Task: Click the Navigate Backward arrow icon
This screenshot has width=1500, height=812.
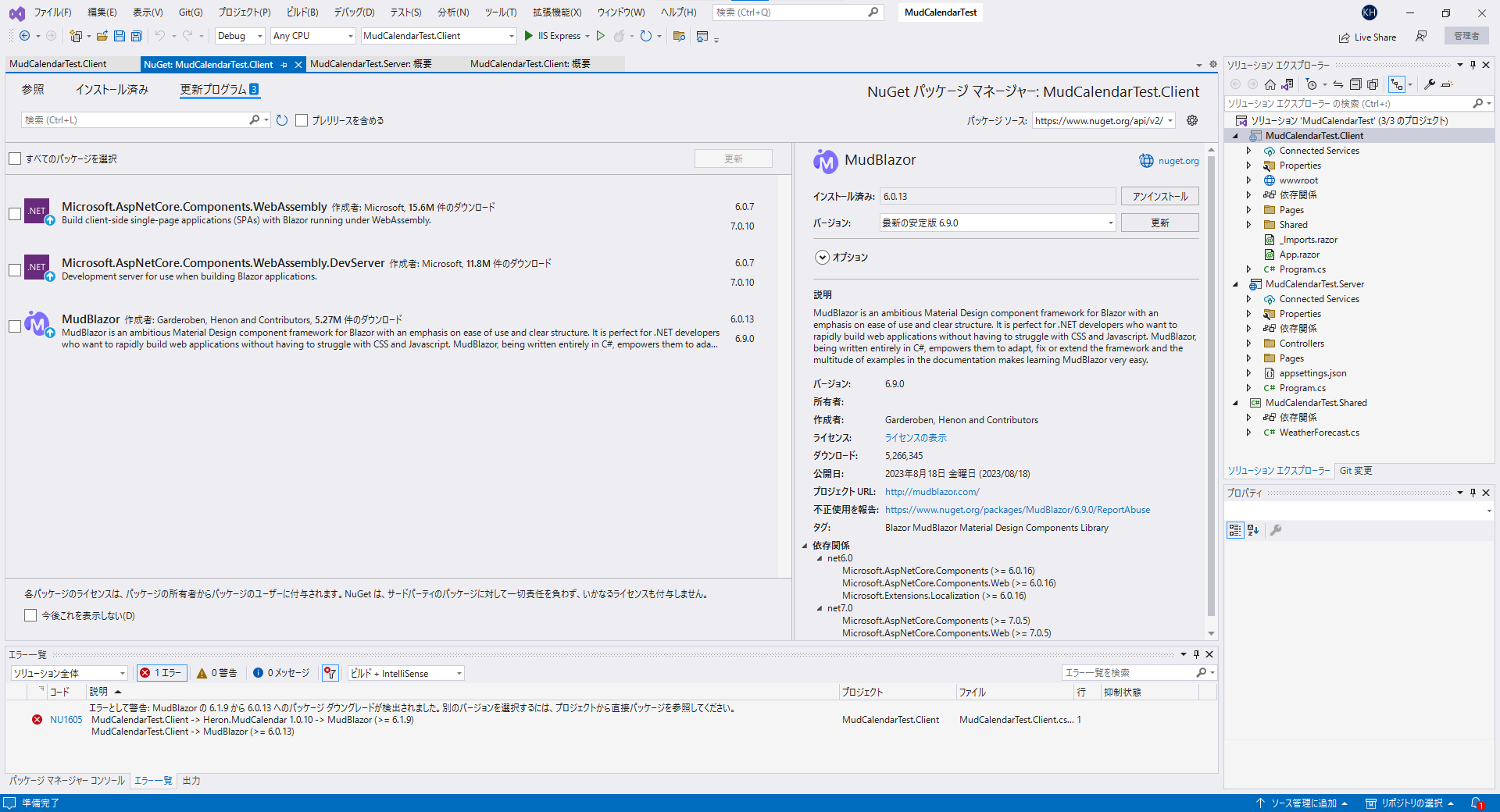Action: pyautogui.click(x=25, y=36)
